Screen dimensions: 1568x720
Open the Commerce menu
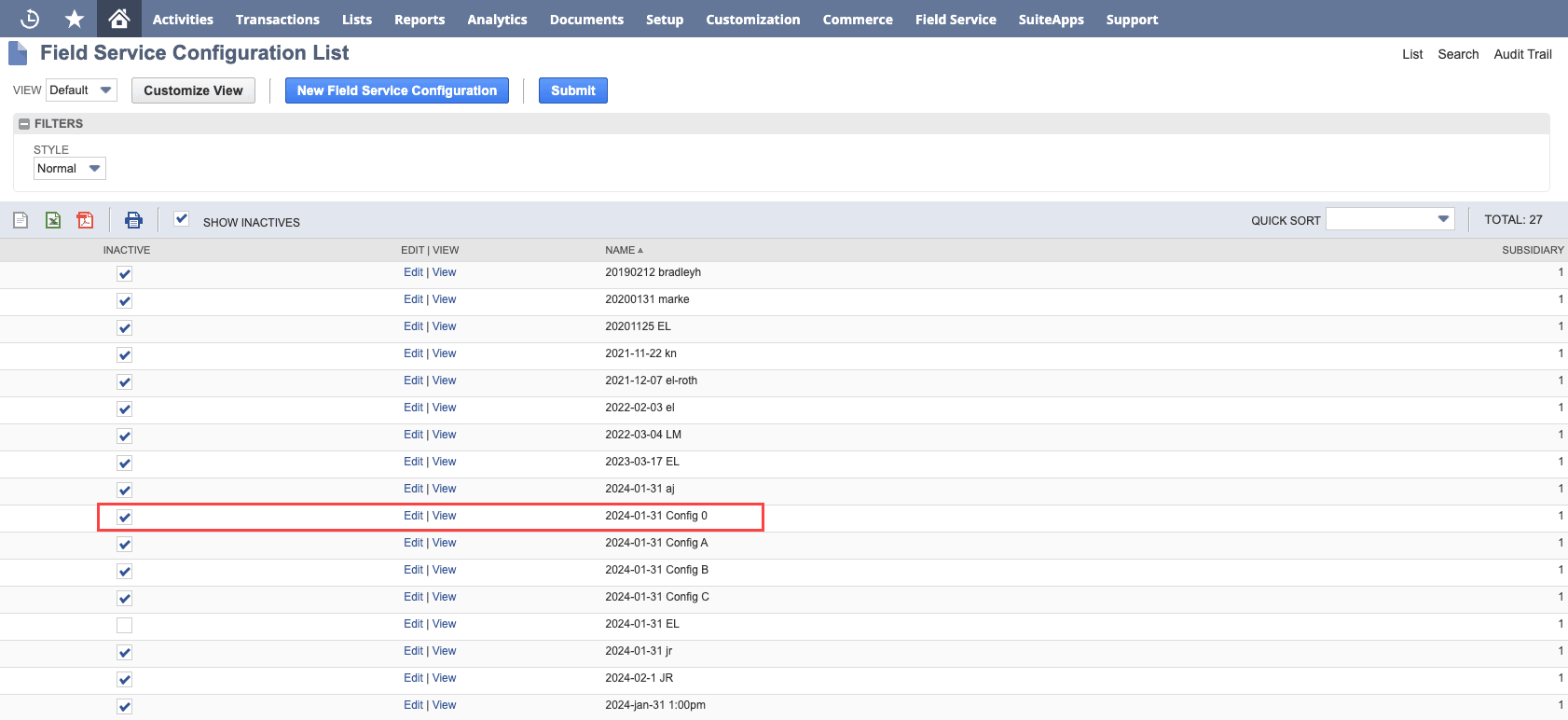tap(858, 19)
